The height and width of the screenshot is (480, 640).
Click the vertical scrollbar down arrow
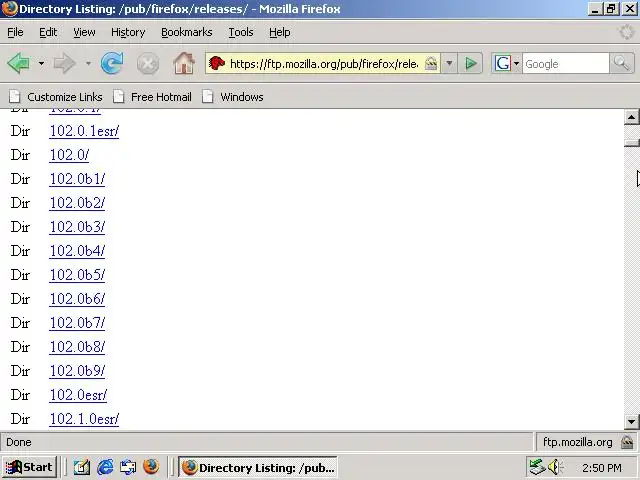[631, 421]
